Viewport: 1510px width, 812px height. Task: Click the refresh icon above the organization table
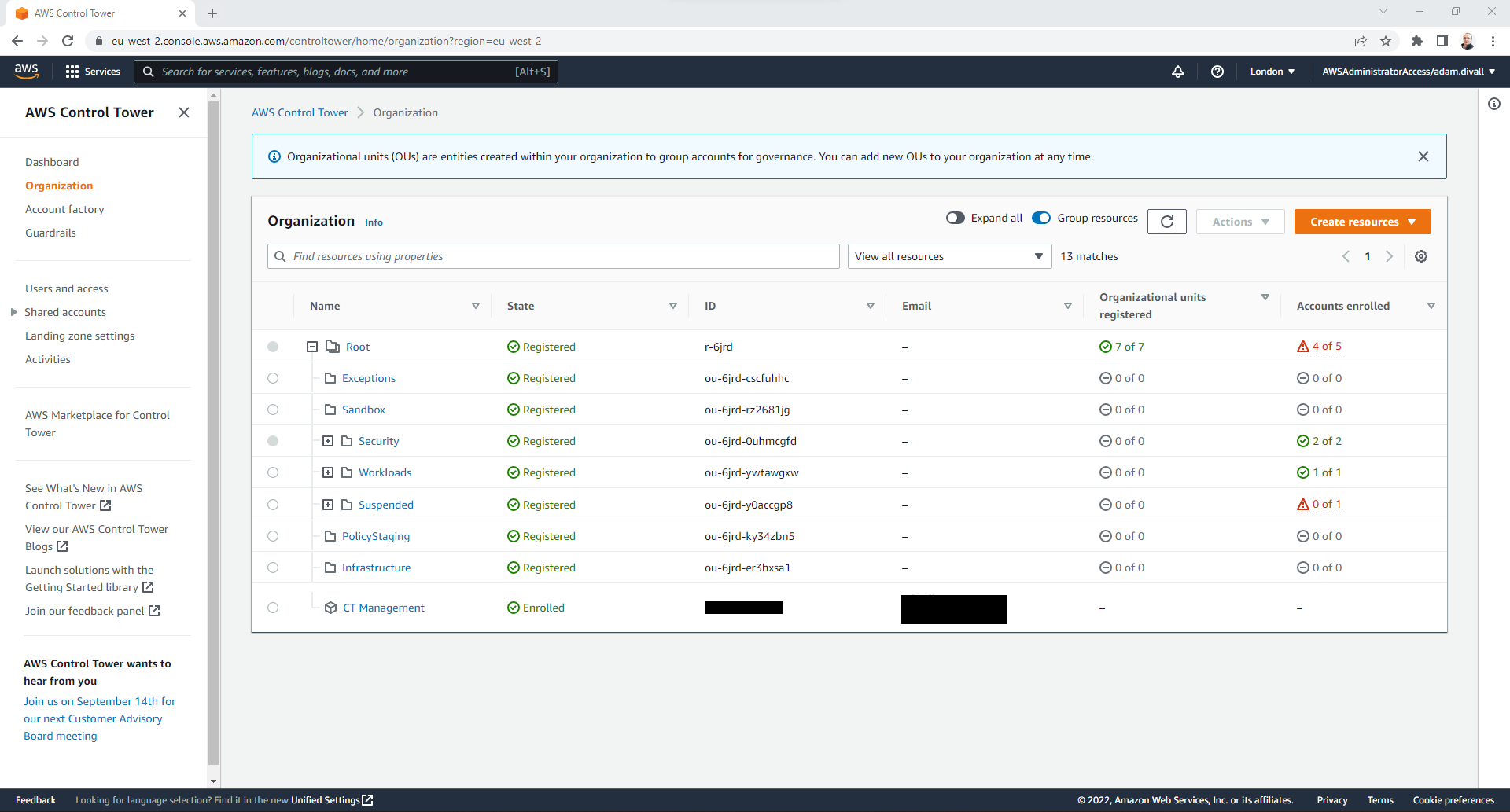pyautogui.click(x=1167, y=222)
